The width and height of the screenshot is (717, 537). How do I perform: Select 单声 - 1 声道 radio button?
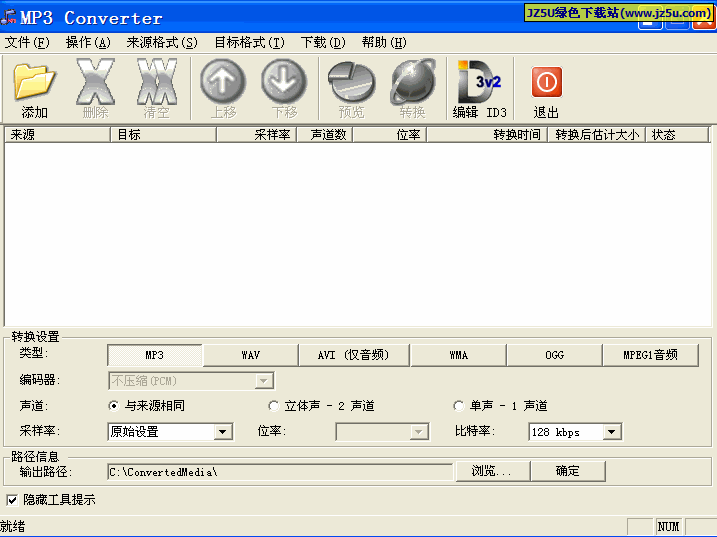click(459, 406)
